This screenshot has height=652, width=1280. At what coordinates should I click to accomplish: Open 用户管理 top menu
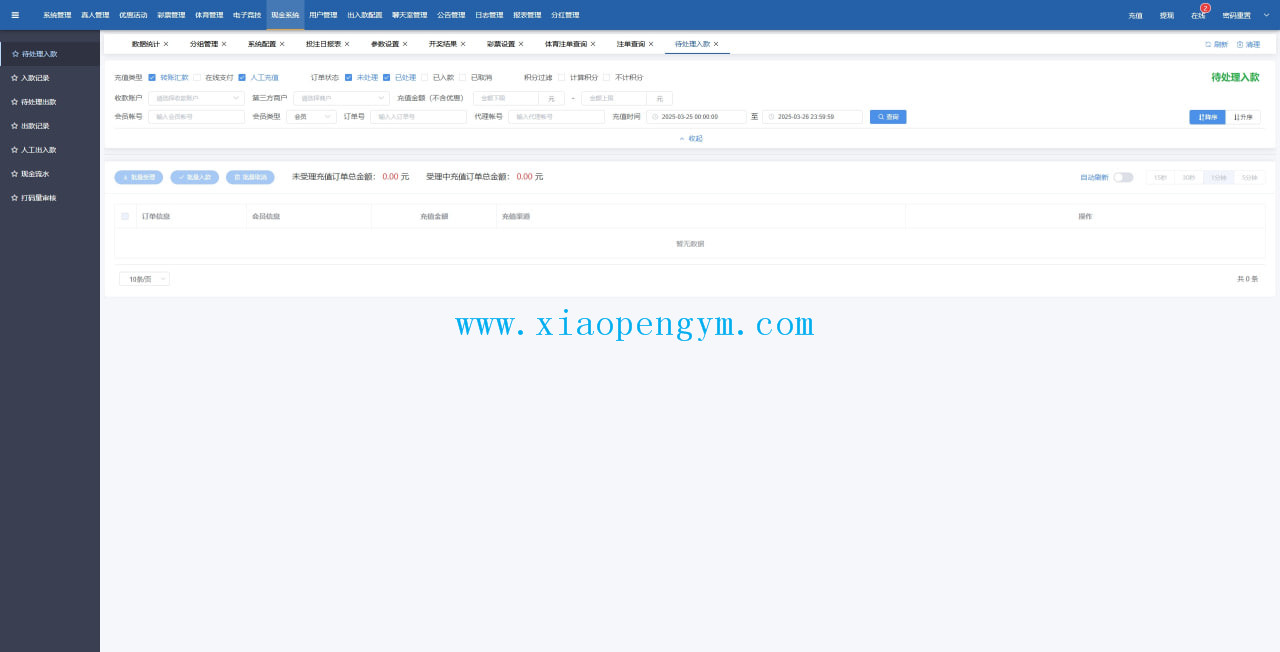323,15
